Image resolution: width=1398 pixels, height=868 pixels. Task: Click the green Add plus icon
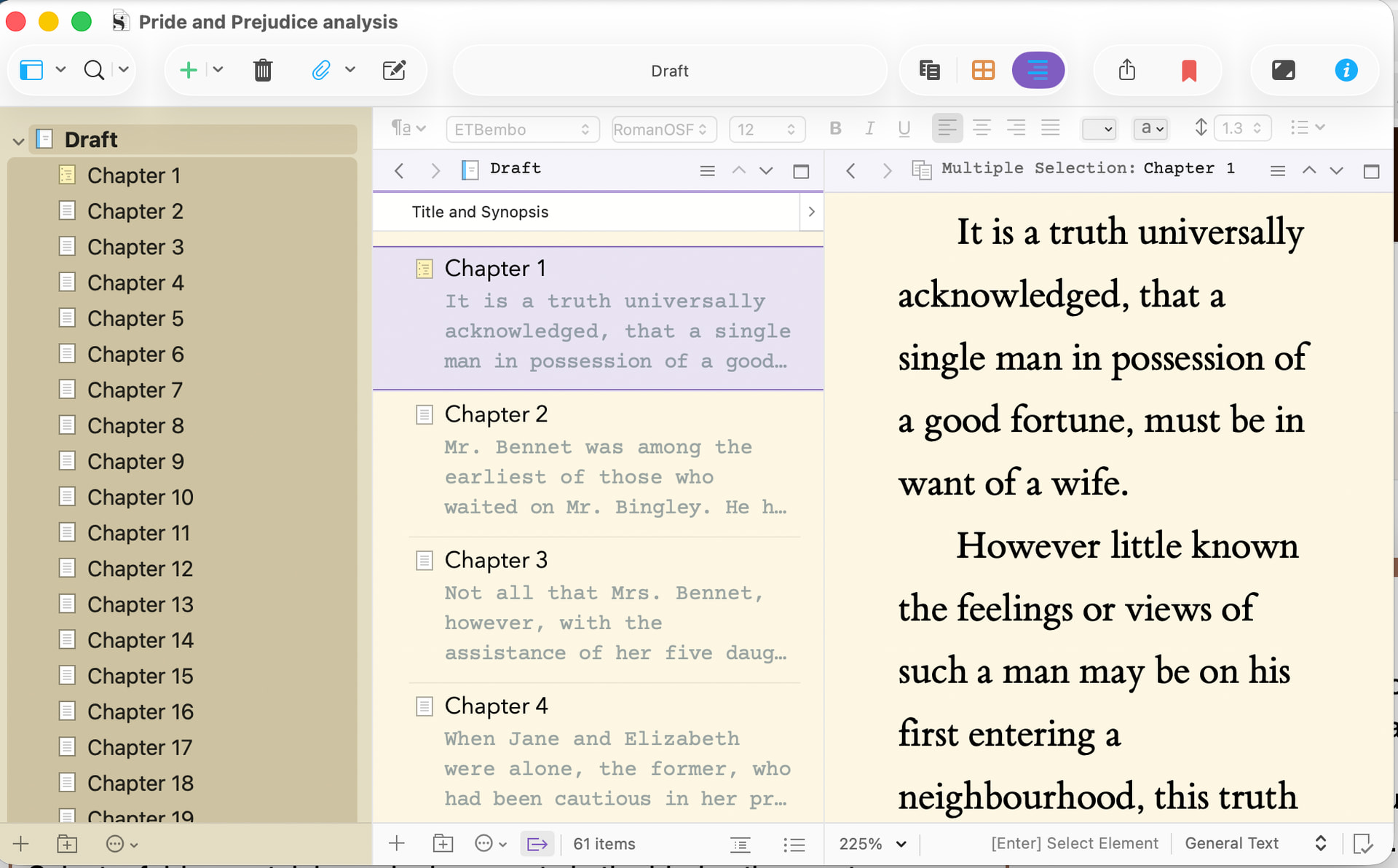point(188,71)
